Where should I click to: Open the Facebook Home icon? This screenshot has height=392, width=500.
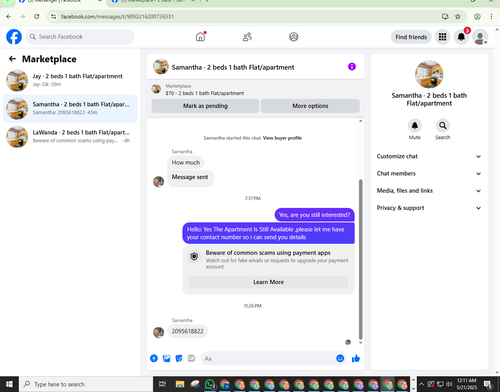[x=200, y=37]
